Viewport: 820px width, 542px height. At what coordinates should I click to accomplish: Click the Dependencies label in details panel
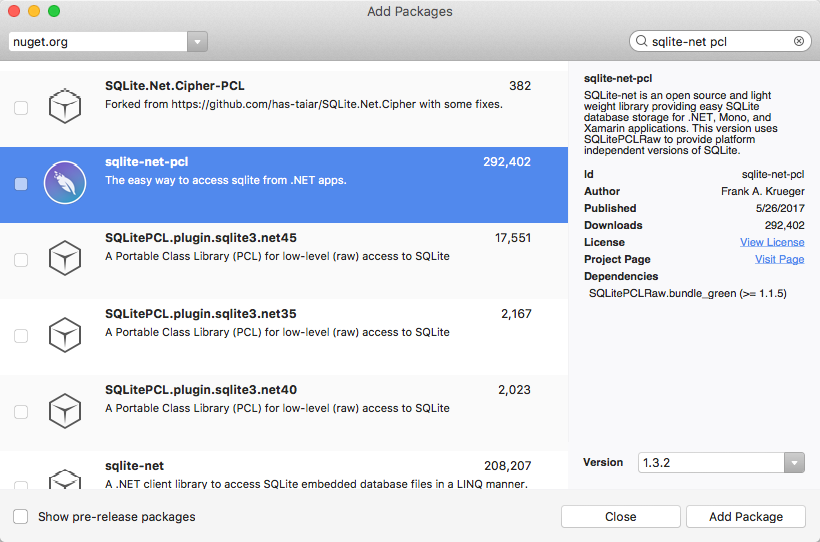pyautogui.click(x=621, y=276)
